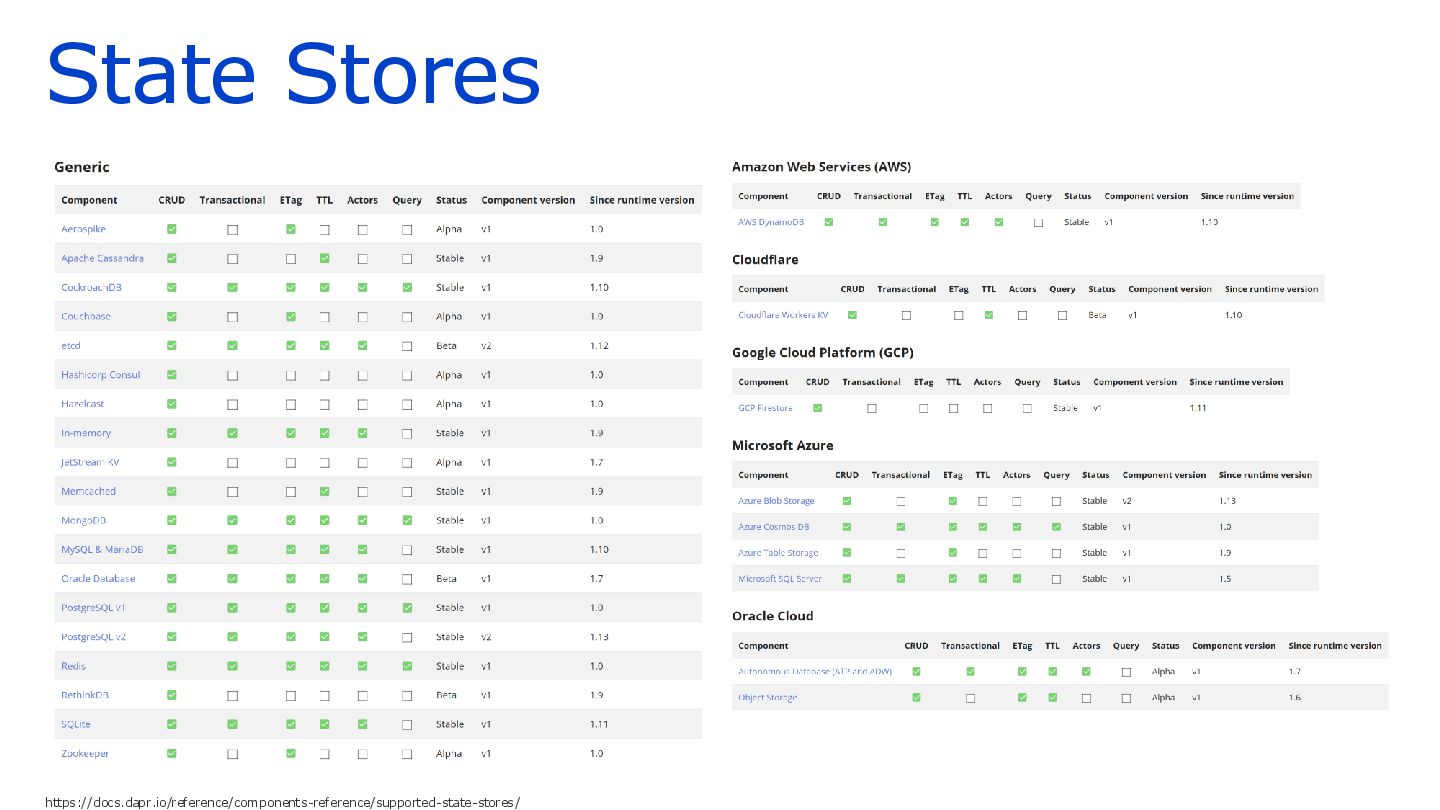Open the Apache Cassandra link
This screenshot has width=1440, height=810.
(x=102, y=258)
